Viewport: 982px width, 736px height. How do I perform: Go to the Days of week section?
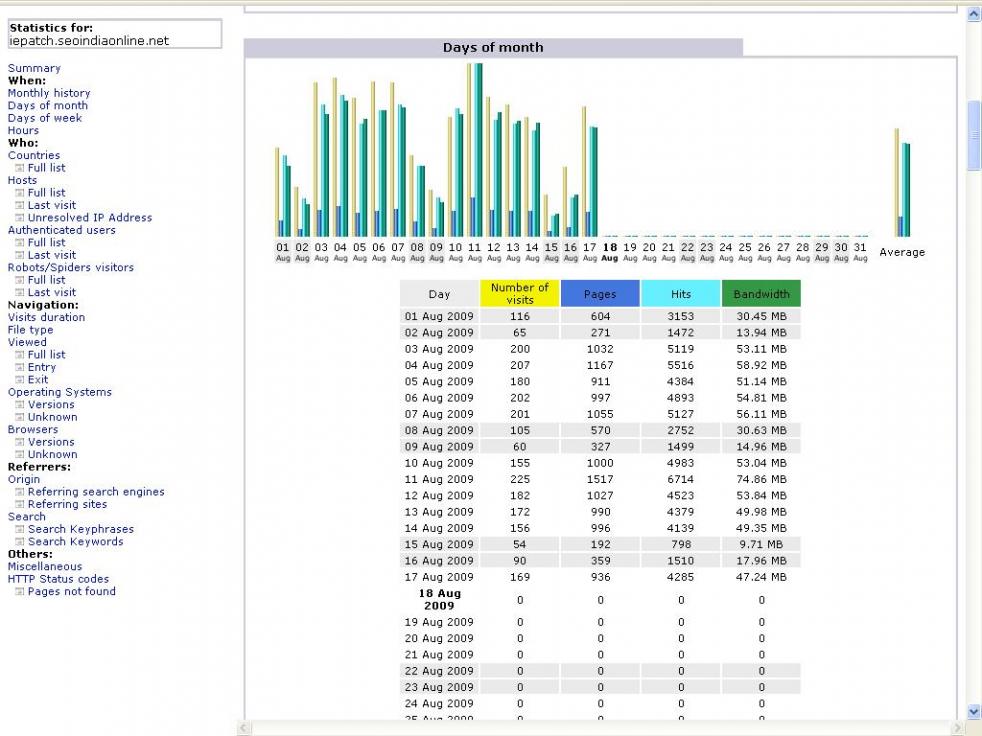tap(44, 118)
